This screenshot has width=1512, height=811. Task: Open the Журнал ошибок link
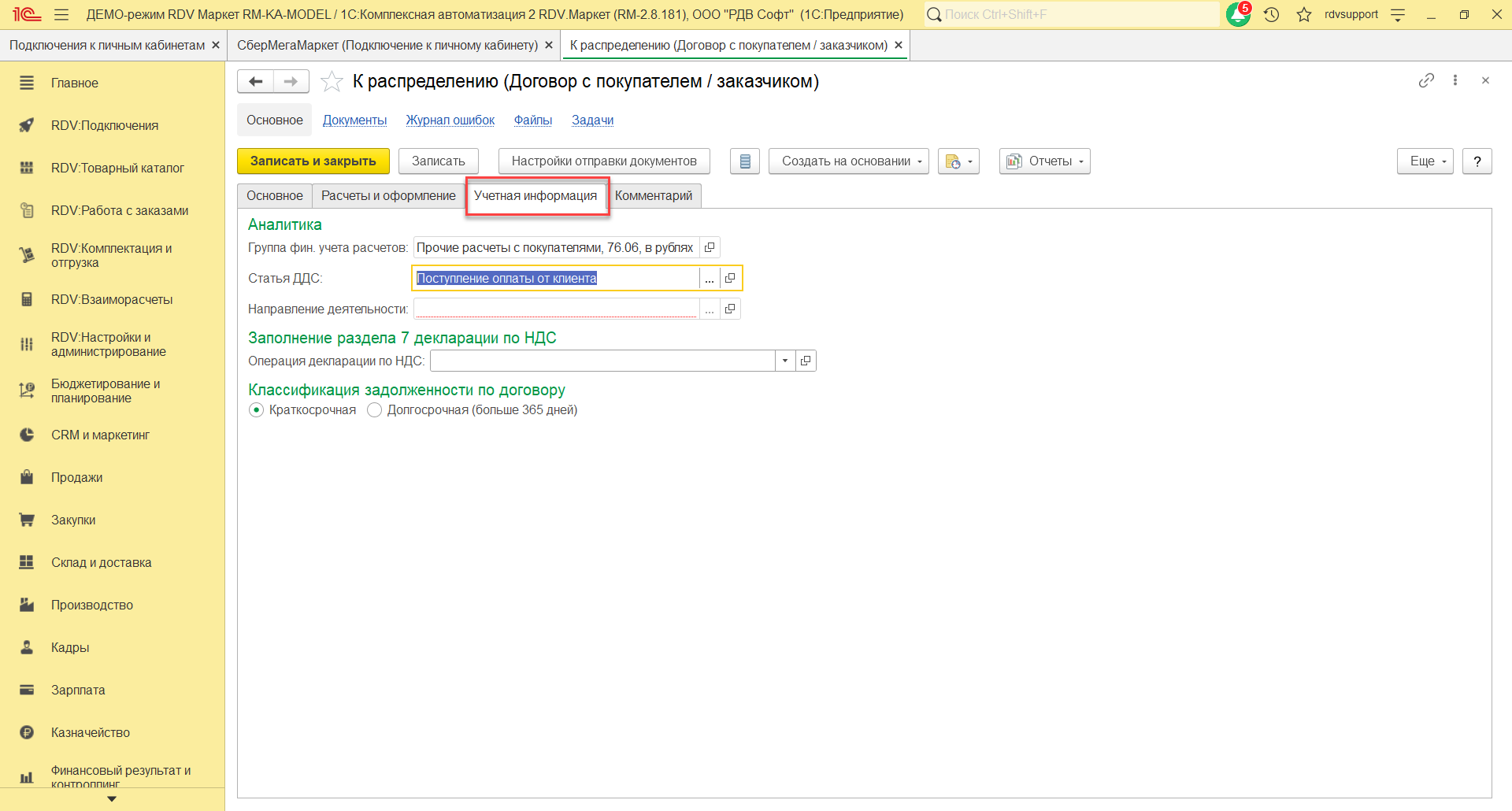point(450,120)
